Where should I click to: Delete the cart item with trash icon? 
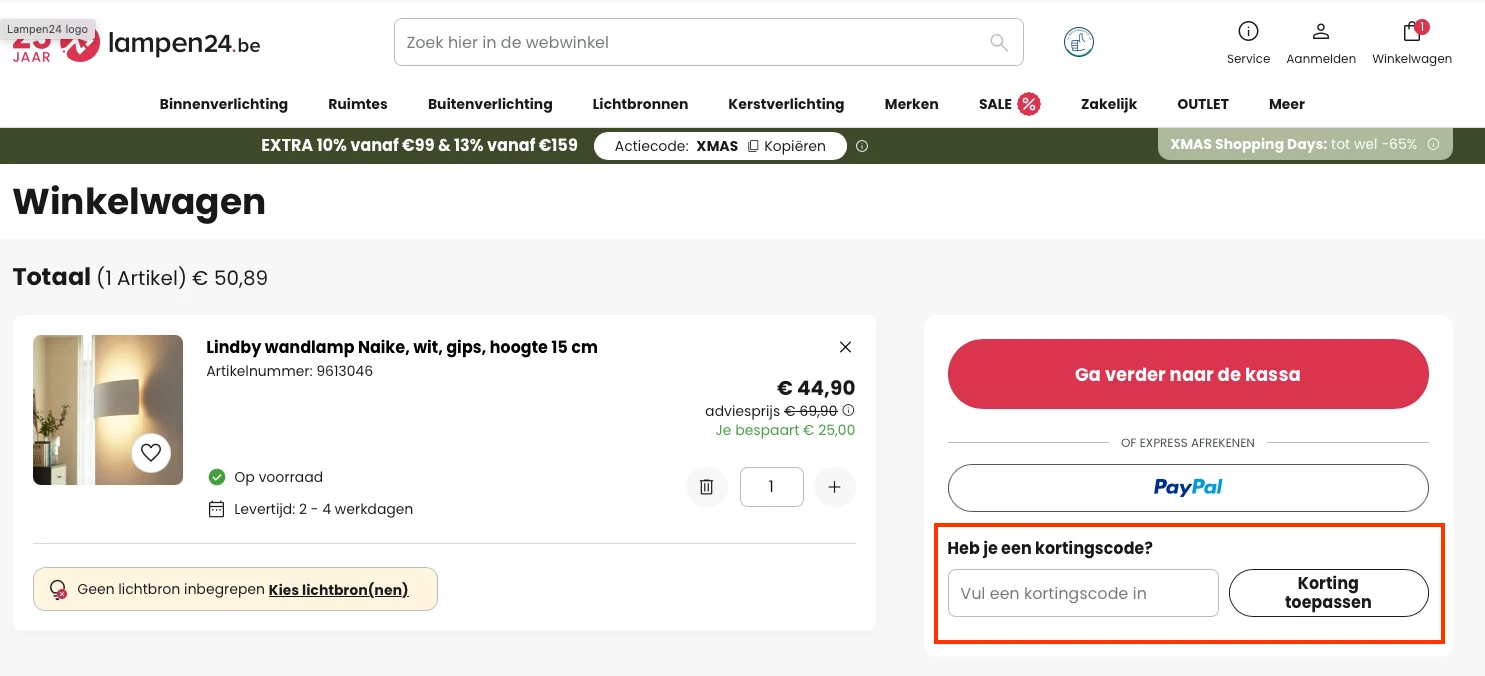tap(706, 486)
